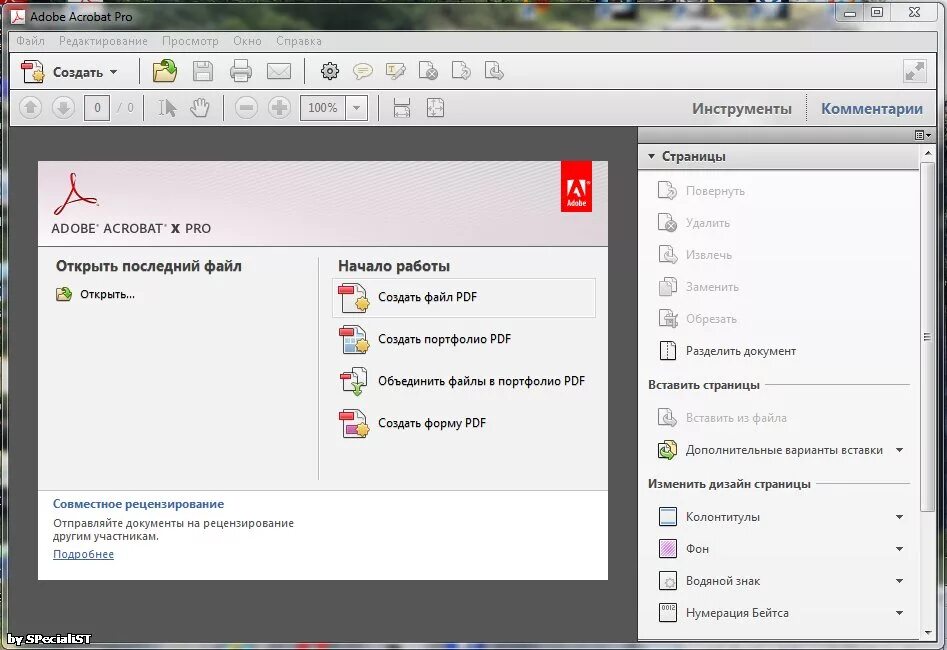Open the Окно menu
This screenshot has height=650, width=947.
click(248, 41)
